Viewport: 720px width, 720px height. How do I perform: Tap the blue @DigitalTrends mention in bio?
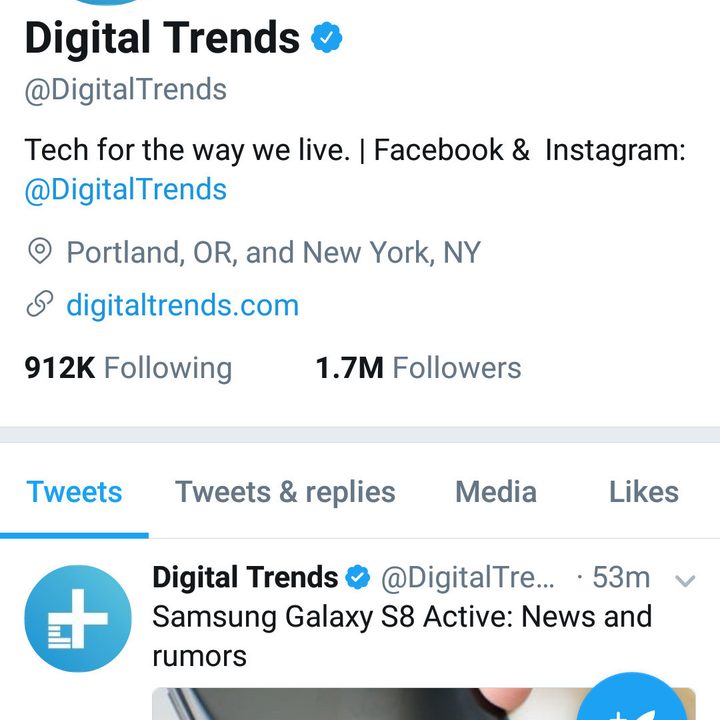pos(126,189)
